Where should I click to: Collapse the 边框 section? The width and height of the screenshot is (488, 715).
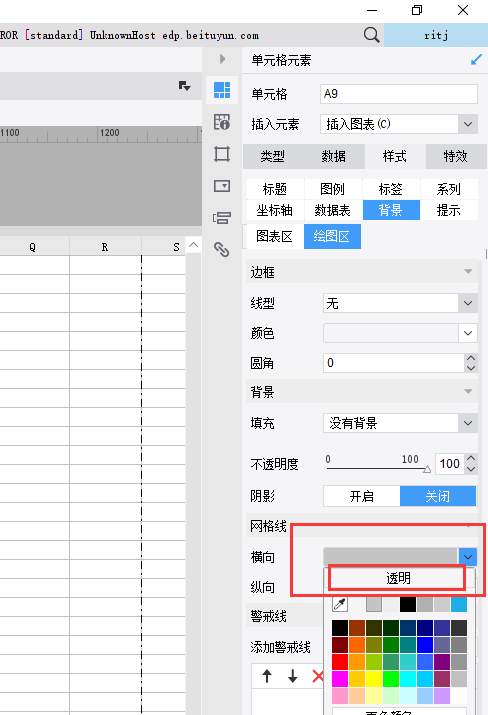(468, 272)
